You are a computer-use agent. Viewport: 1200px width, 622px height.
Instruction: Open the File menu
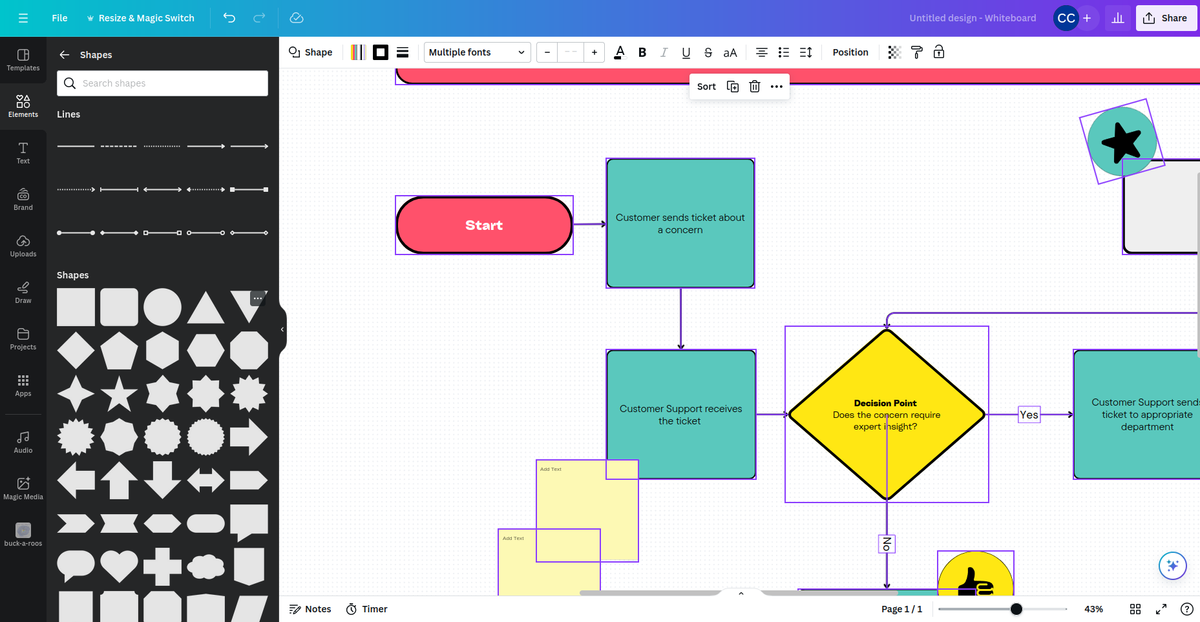[60, 18]
